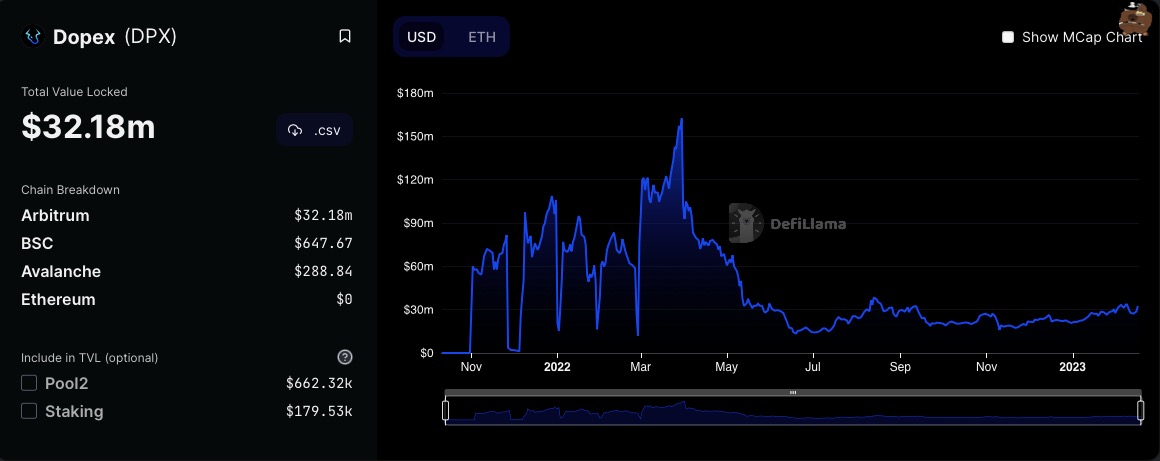Click the left handle of chart range slider
Screen dimensions: 1160x461
pyautogui.click(x=445, y=411)
